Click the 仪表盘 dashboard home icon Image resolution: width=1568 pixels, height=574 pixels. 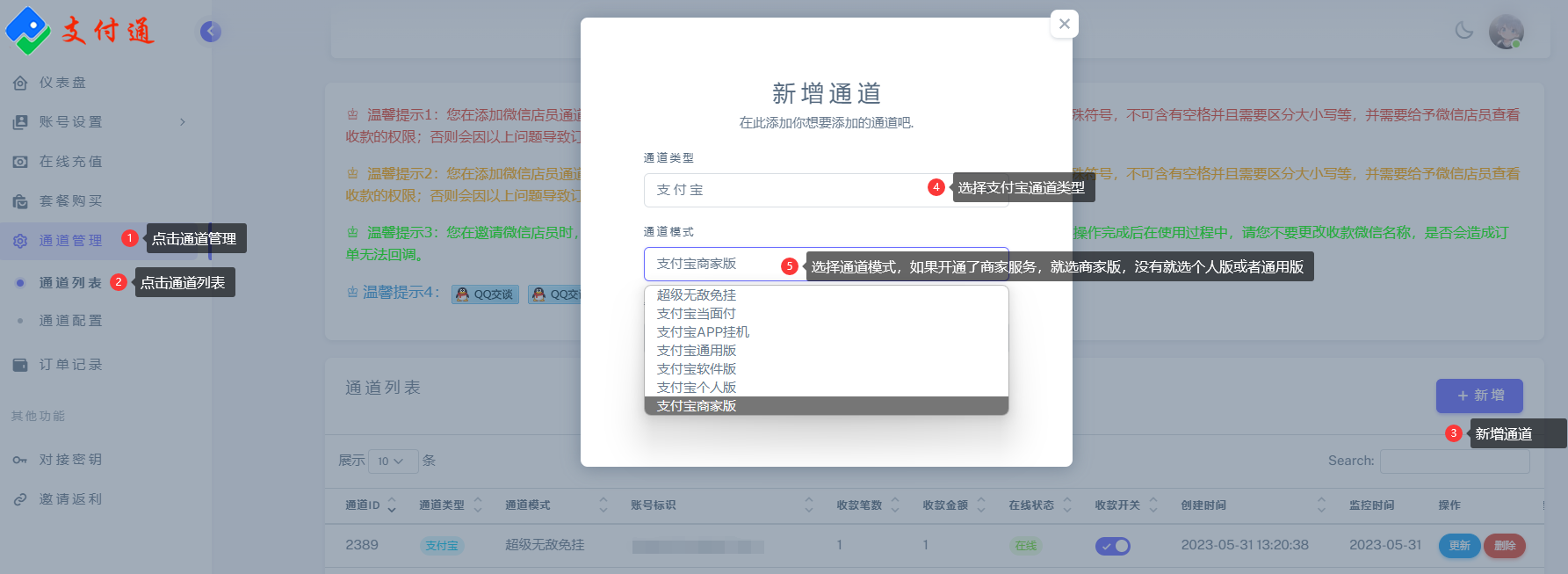click(x=20, y=83)
